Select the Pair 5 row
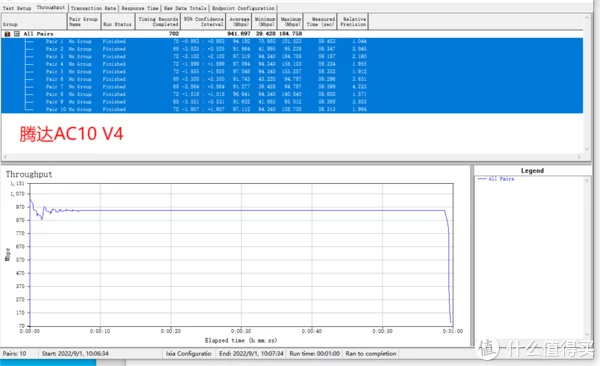The image size is (600, 366). (292, 72)
